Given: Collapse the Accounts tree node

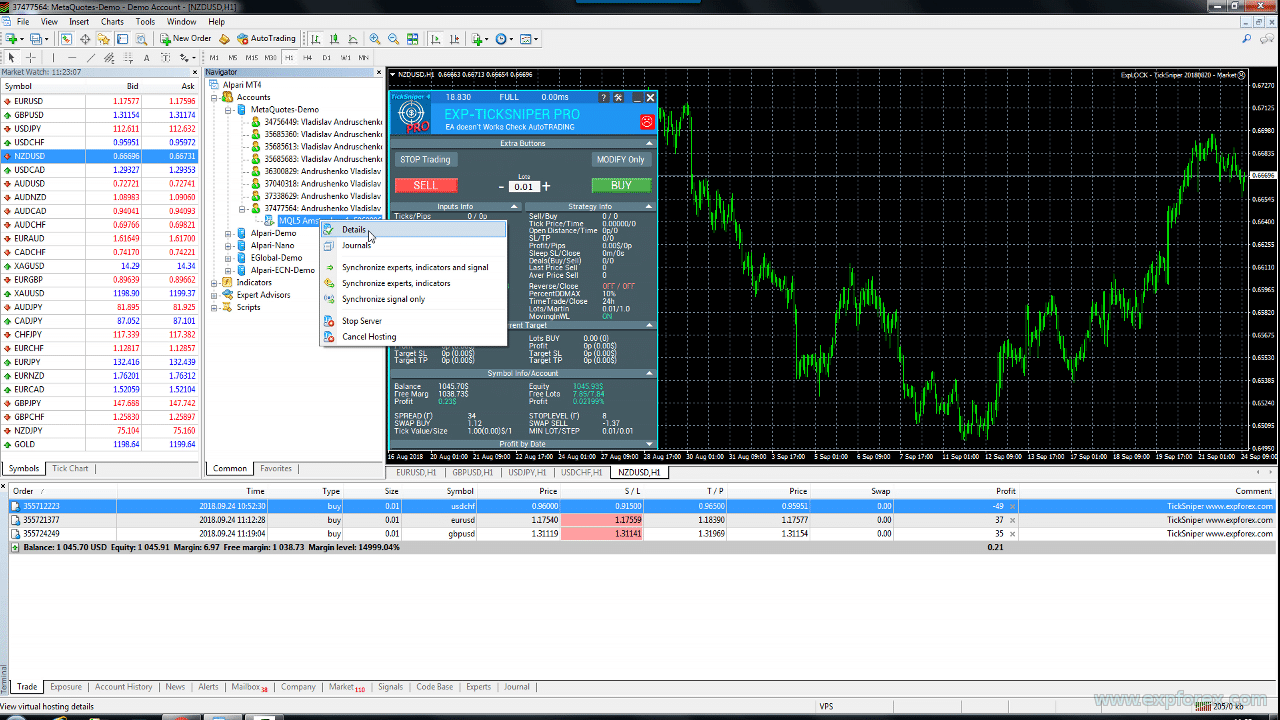Looking at the screenshot, I should point(215,97).
